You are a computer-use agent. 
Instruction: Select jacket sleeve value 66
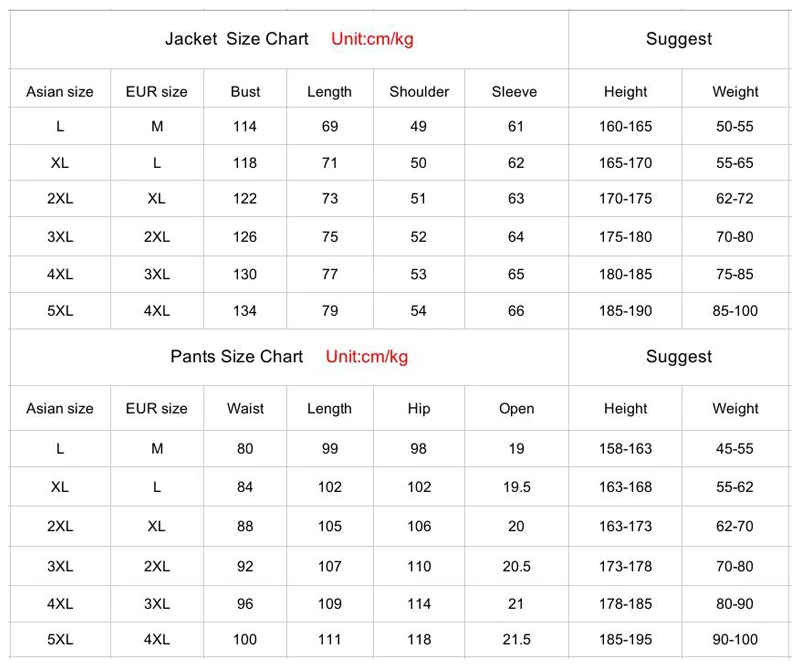(x=516, y=311)
